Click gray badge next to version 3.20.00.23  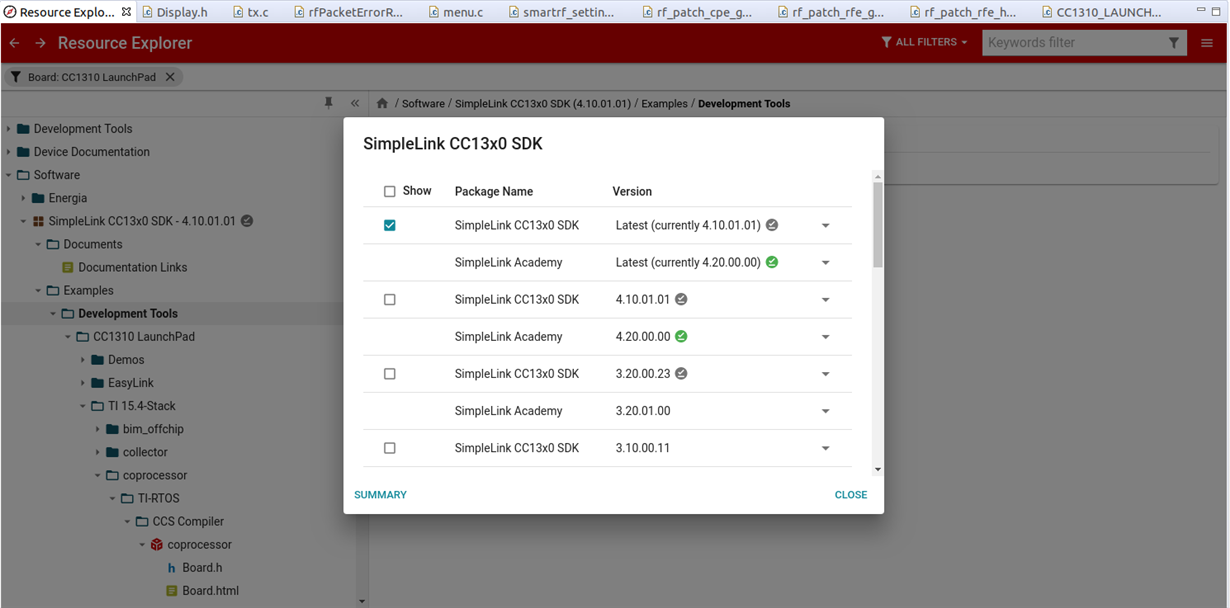(x=681, y=373)
